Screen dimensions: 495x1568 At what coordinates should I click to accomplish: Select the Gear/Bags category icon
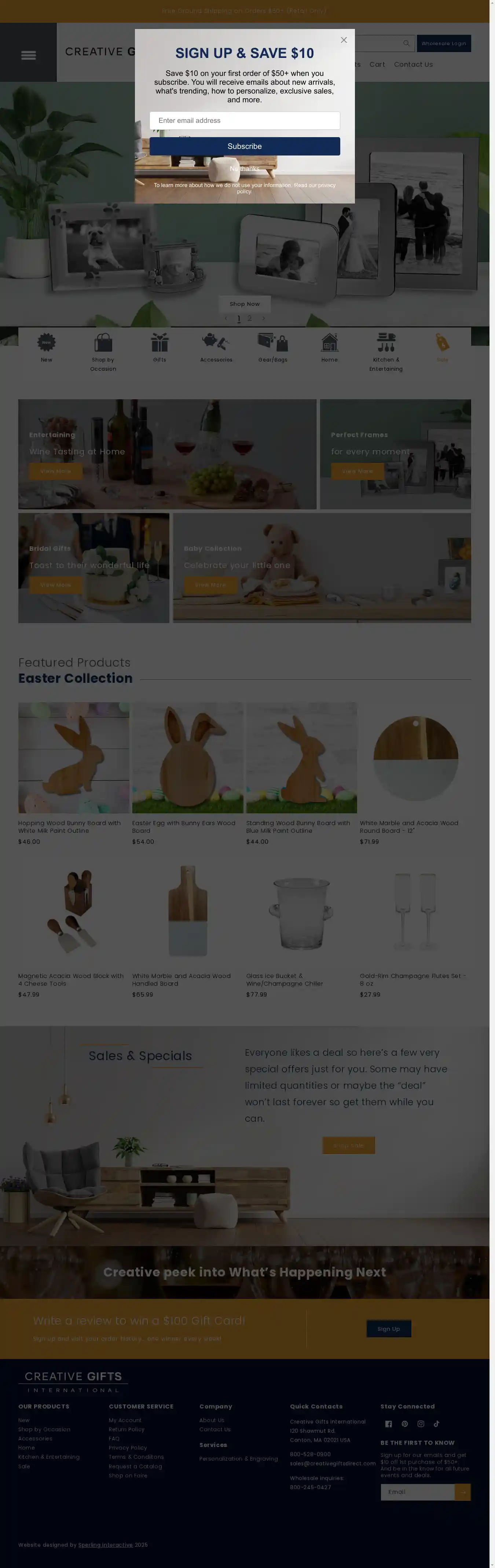[273, 342]
